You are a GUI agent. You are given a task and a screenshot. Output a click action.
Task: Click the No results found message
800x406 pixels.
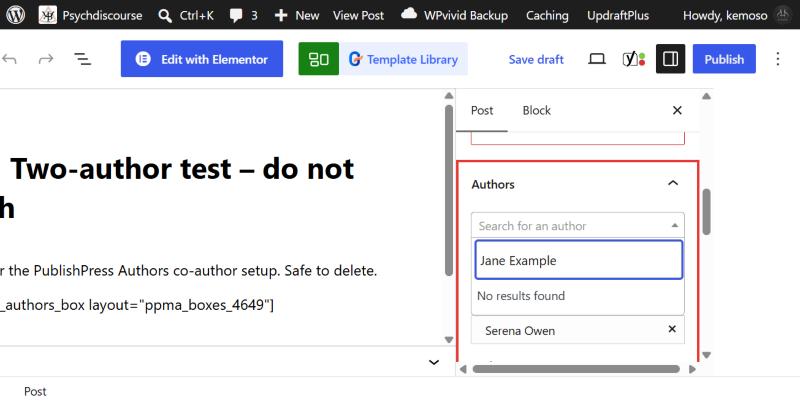click(521, 296)
